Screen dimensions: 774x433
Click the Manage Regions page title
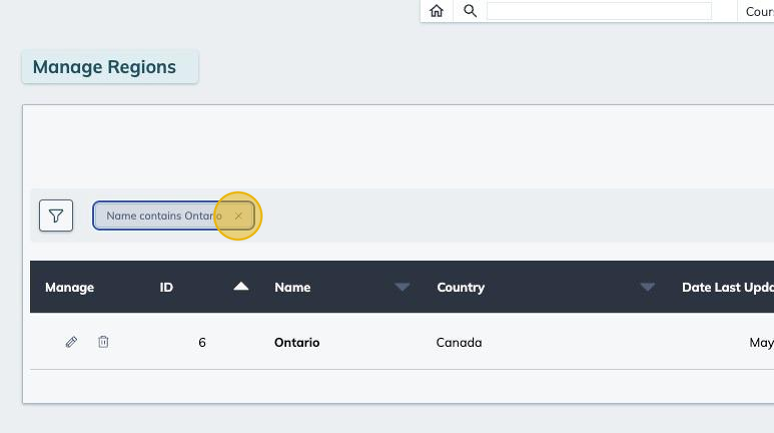(104, 67)
